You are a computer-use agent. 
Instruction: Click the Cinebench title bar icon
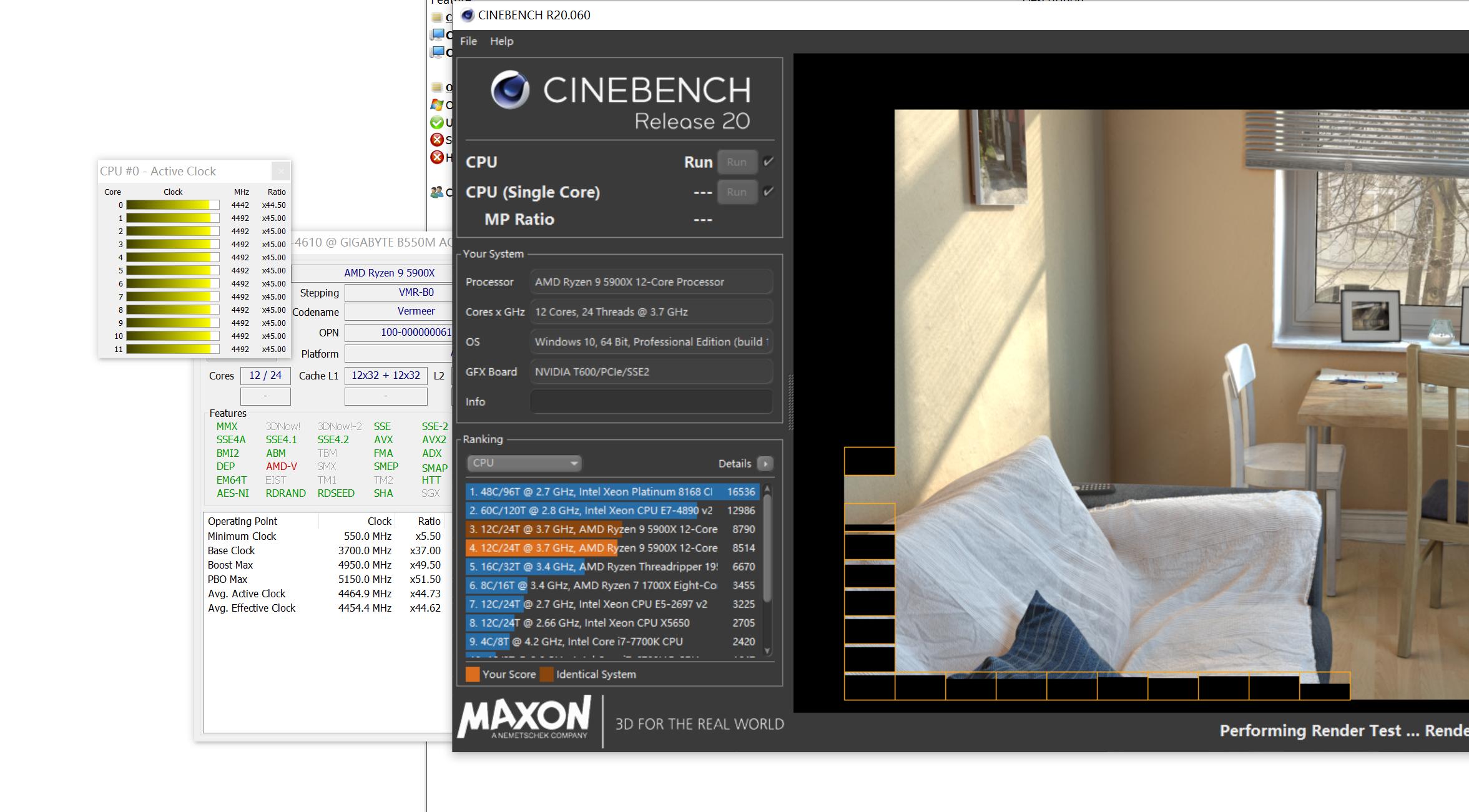[467, 15]
